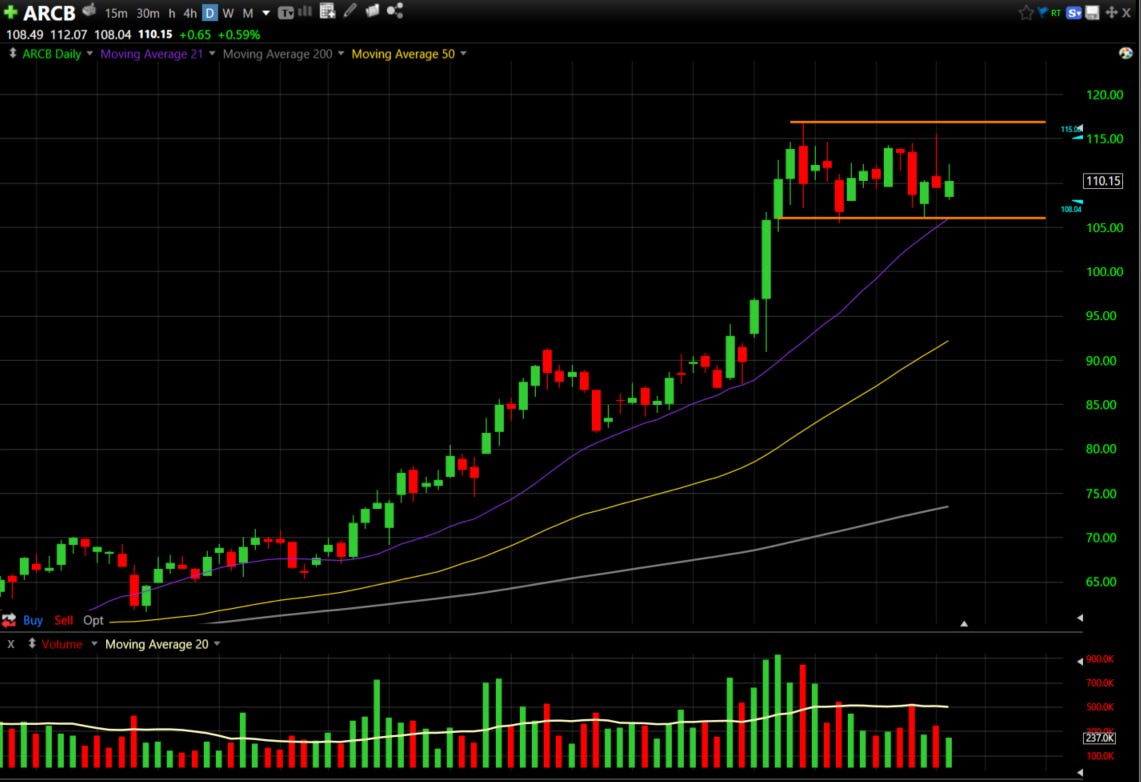Open the Volume dropdown arrow
This screenshot has height=782, width=1141.
point(94,644)
